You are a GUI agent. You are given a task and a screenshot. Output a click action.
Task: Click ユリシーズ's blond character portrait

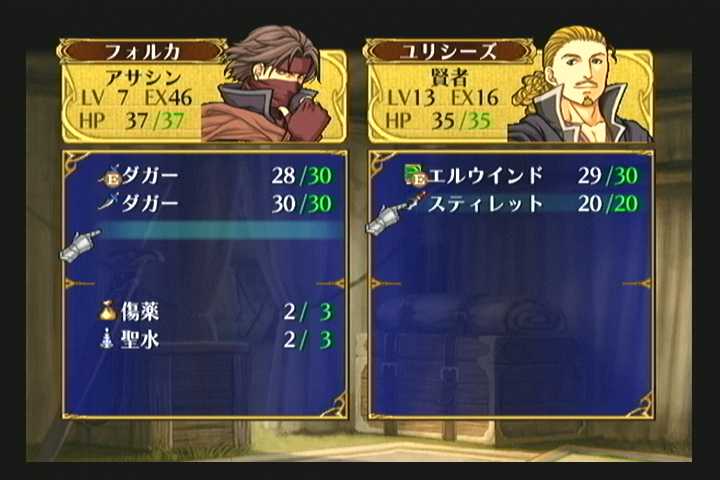point(579,84)
